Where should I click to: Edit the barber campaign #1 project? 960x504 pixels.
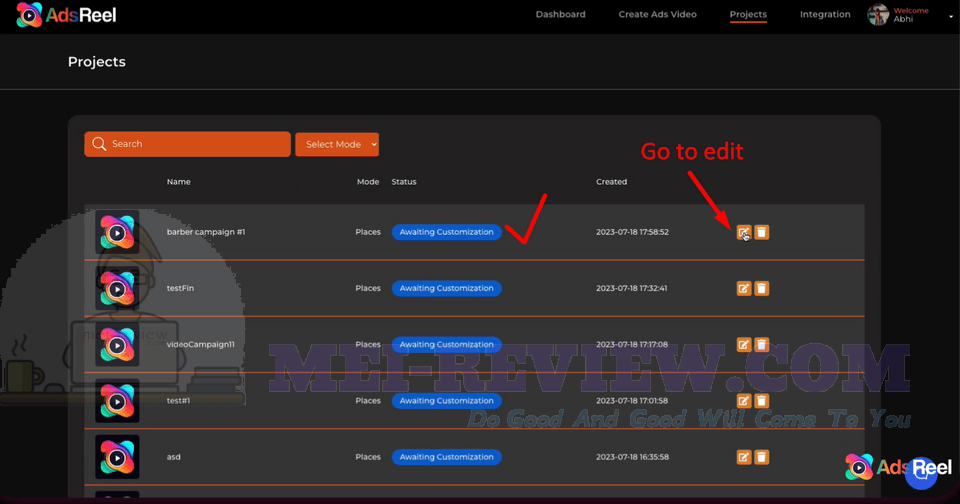[743, 232]
